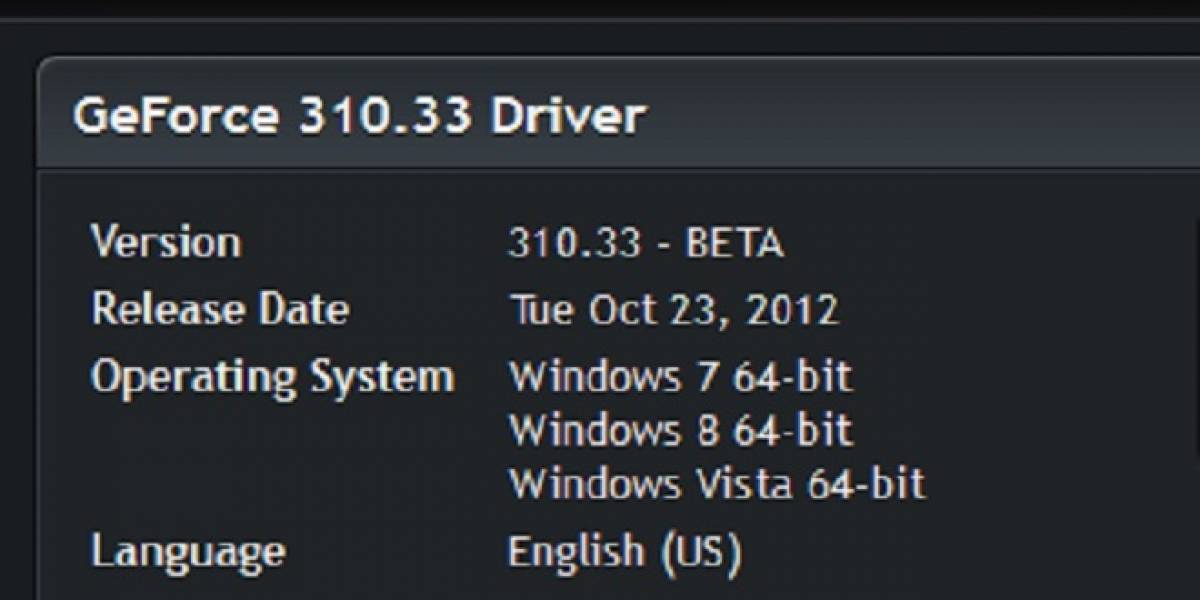Image resolution: width=1200 pixels, height=600 pixels.
Task: Select the "Language" label
Action: click(x=188, y=552)
